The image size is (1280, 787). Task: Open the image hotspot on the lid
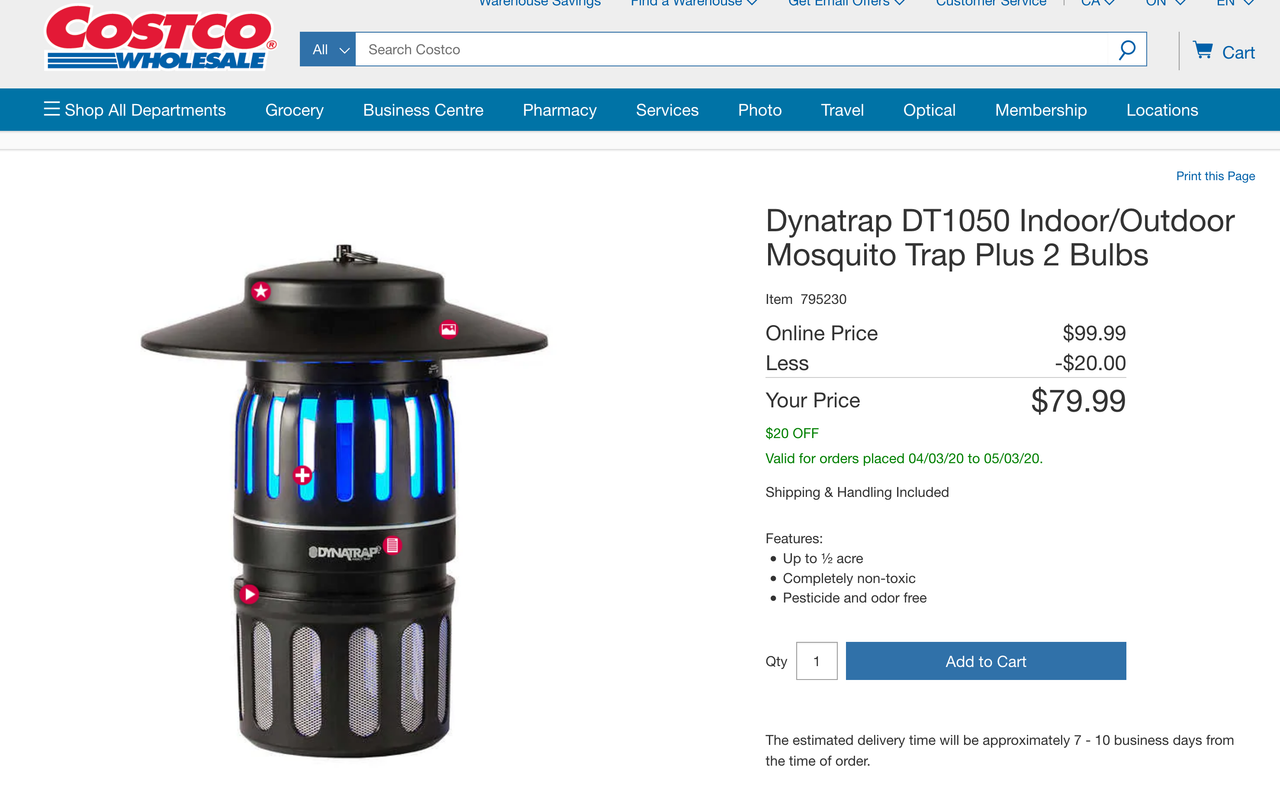click(448, 328)
